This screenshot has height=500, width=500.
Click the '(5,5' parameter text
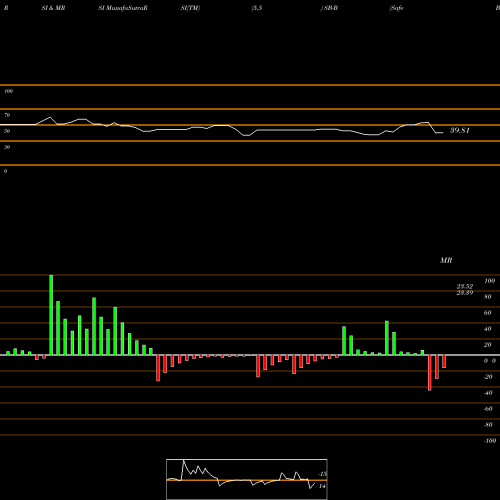pyautogui.click(x=257, y=8)
